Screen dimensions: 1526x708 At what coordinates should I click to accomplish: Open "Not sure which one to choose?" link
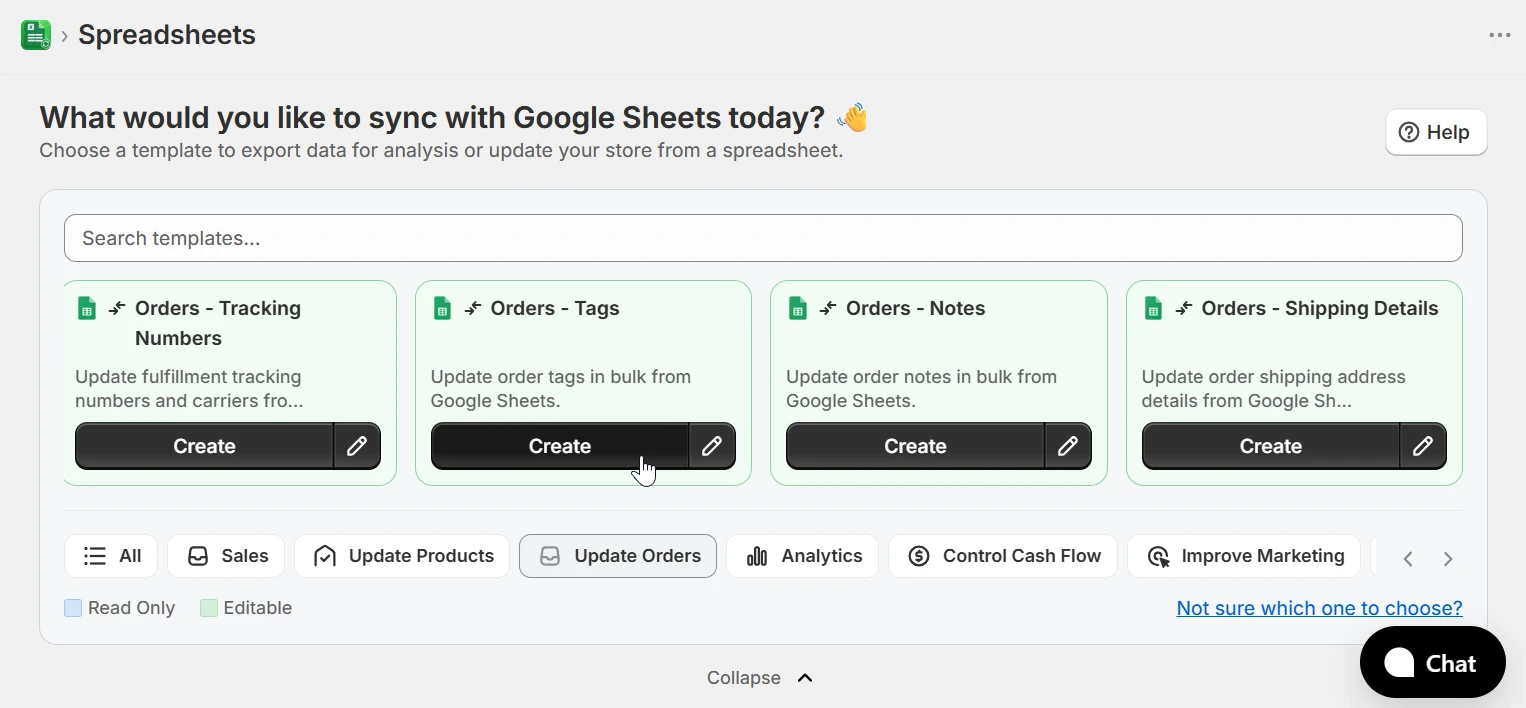[x=1319, y=608]
